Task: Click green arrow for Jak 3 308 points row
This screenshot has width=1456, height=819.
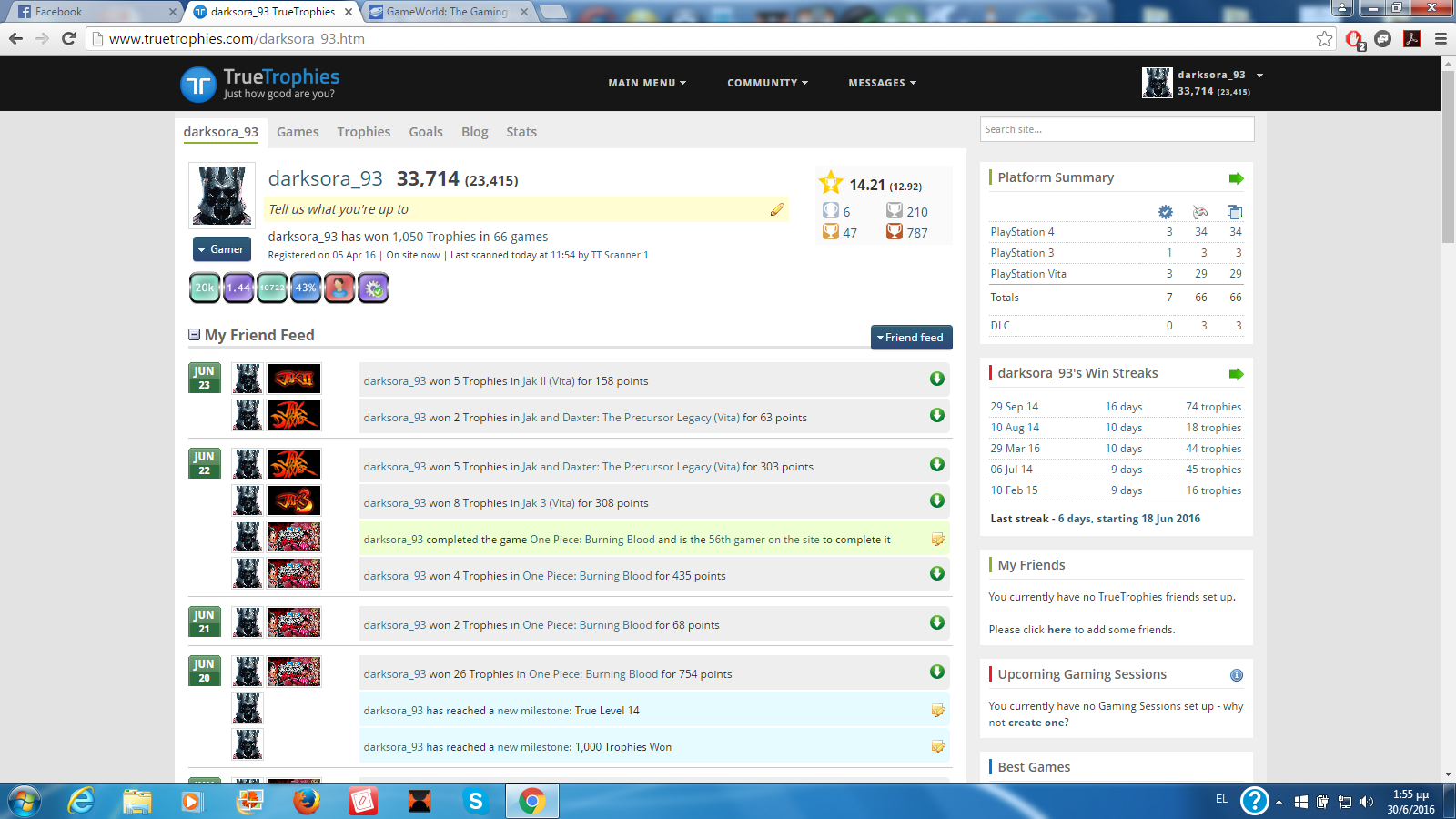Action: click(x=937, y=500)
